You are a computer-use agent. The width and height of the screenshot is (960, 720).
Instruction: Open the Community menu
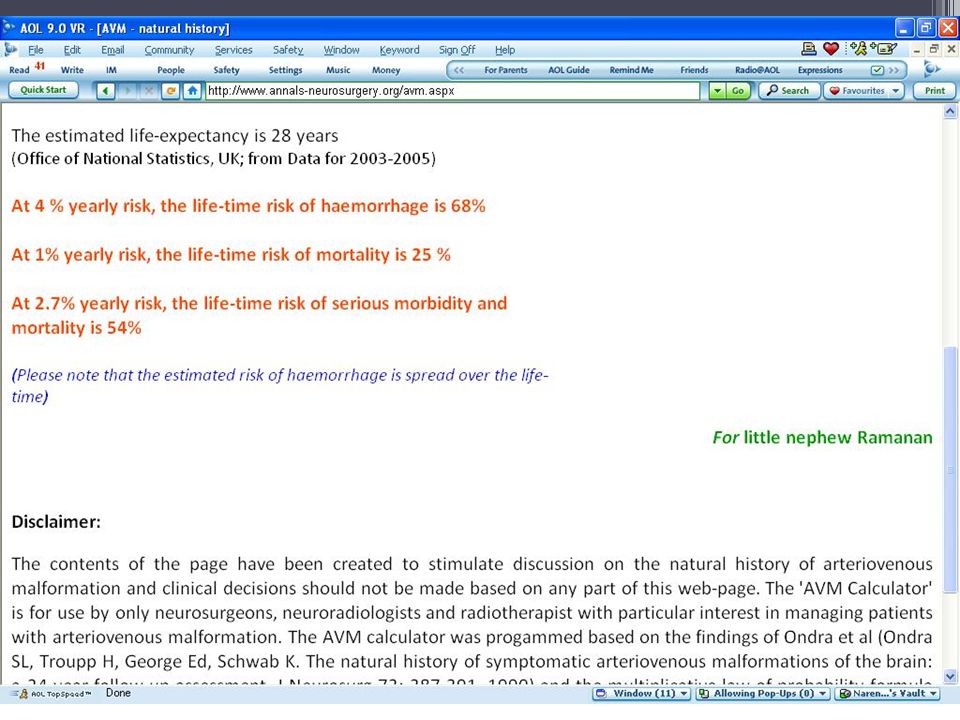coord(169,50)
